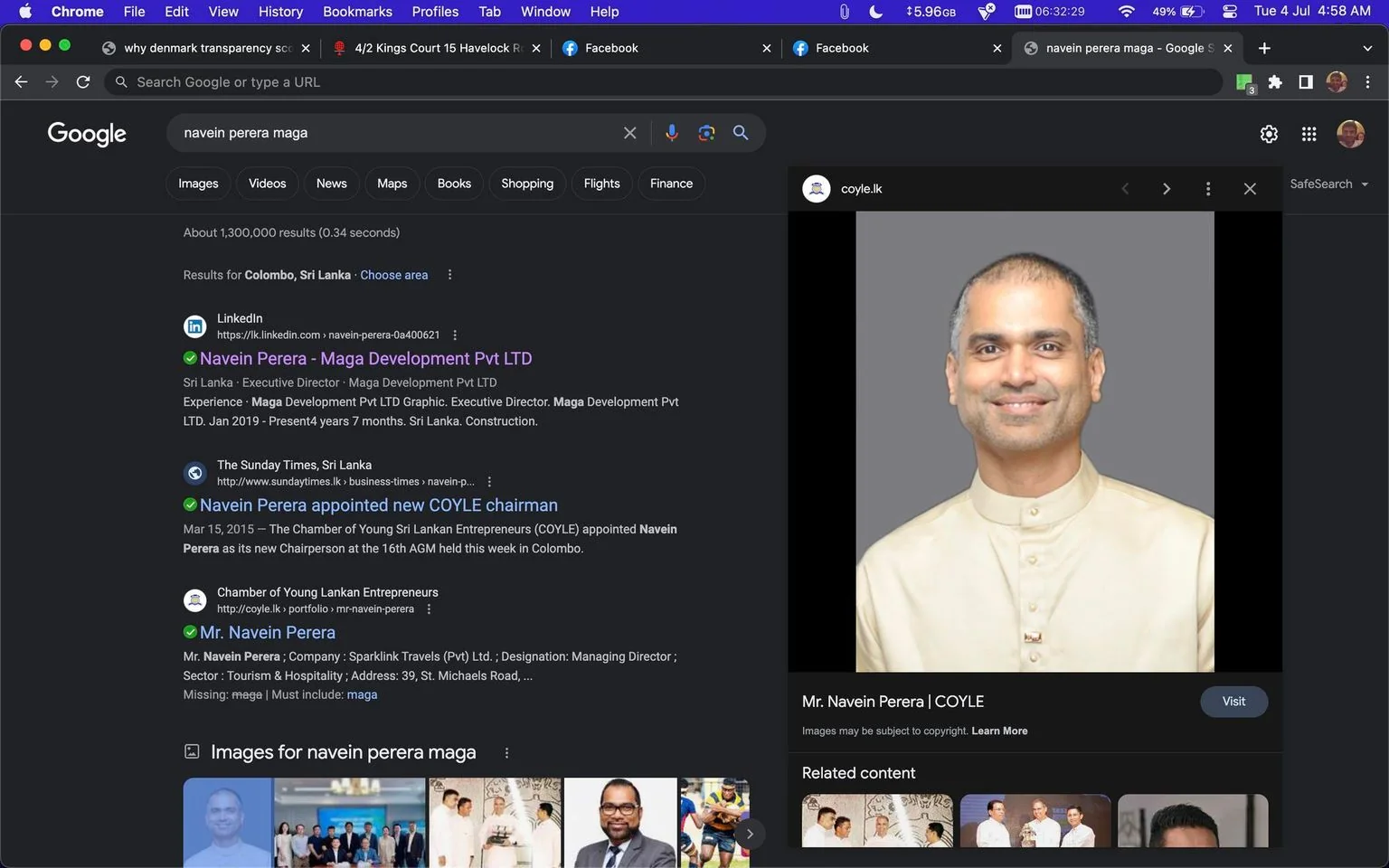Toggle the Chrome side panel

1306,82
